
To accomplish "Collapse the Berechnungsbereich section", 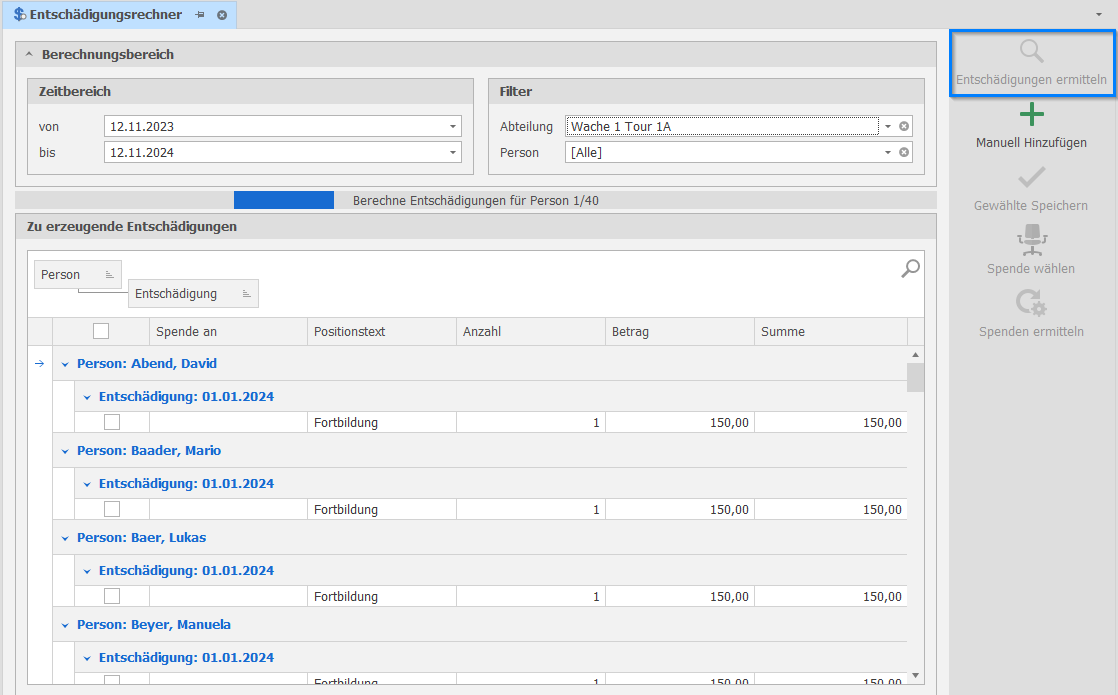I will [x=29, y=55].
